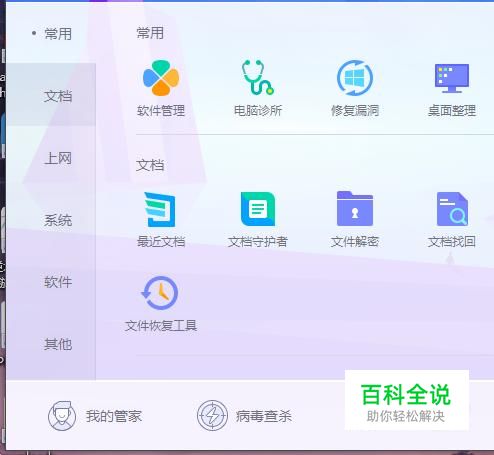Click the 电脑诊所 label text
Image resolution: width=494 pixels, height=455 pixels.
pyautogui.click(x=258, y=111)
